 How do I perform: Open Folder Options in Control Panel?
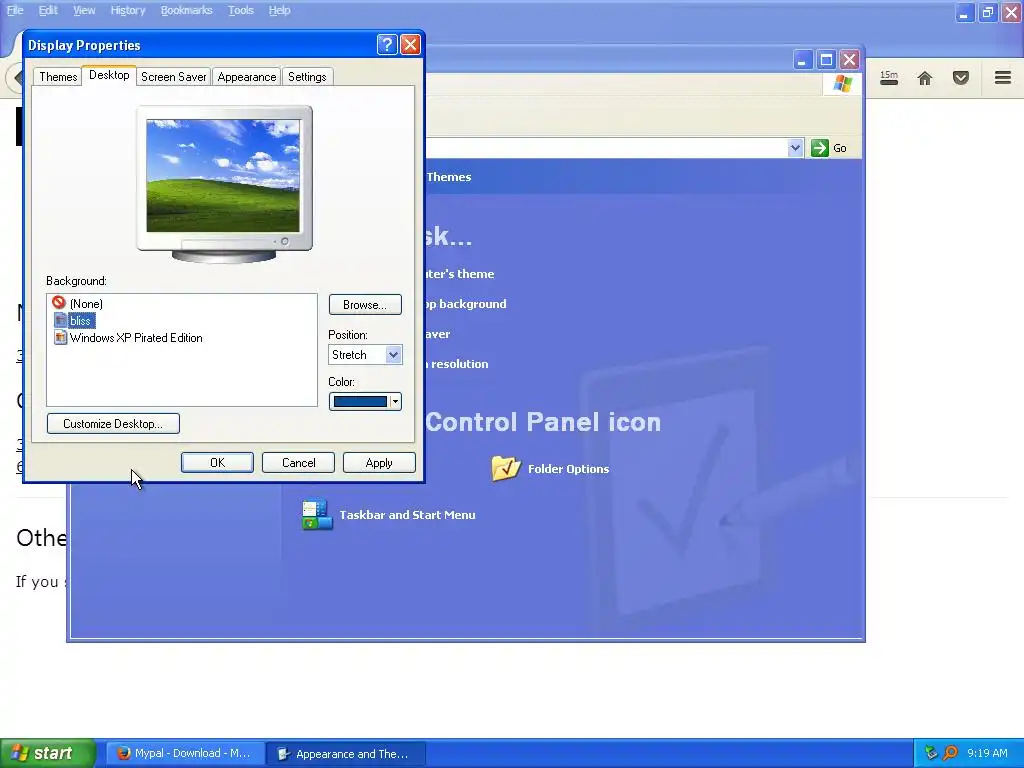568,469
